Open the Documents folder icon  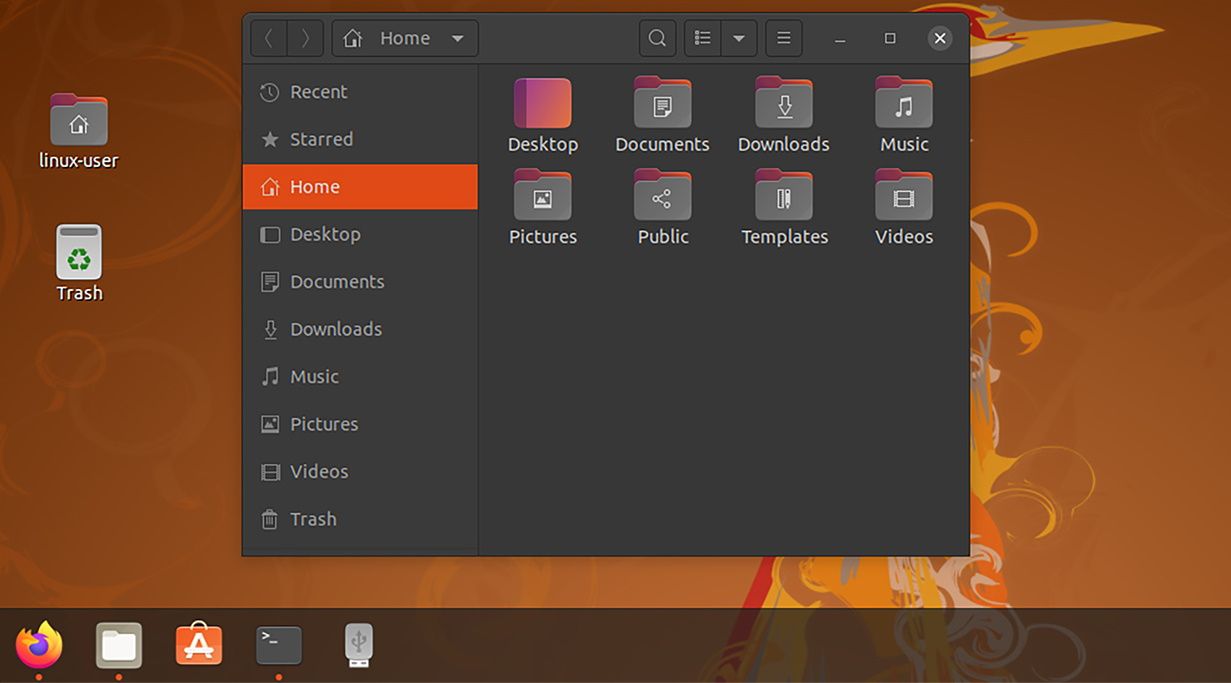pyautogui.click(x=662, y=103)
